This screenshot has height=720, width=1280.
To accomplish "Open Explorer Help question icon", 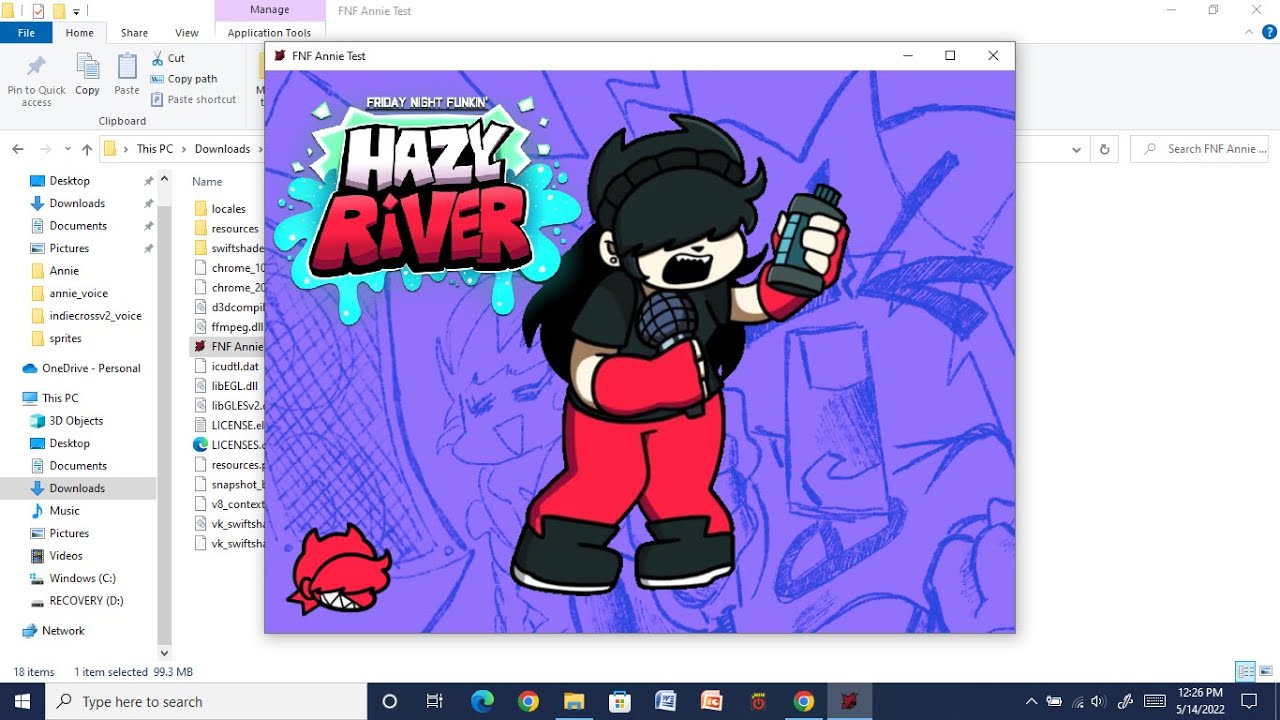I will point(1270,32).
